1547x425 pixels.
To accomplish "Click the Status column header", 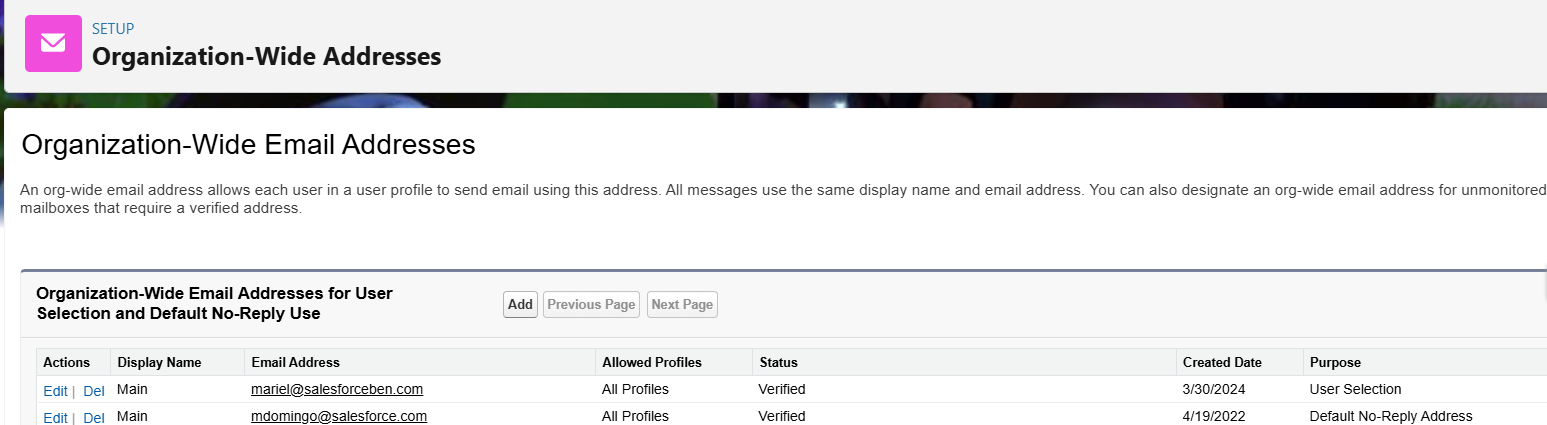I will (x=778, y=362).
